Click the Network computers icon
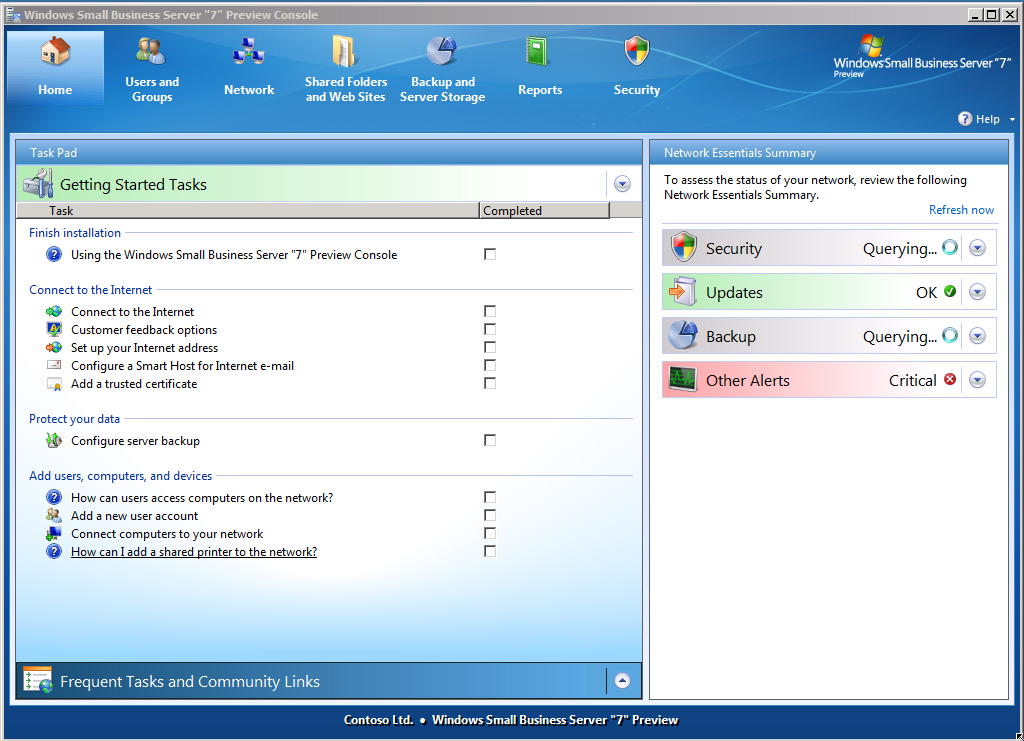 [248, 51]
